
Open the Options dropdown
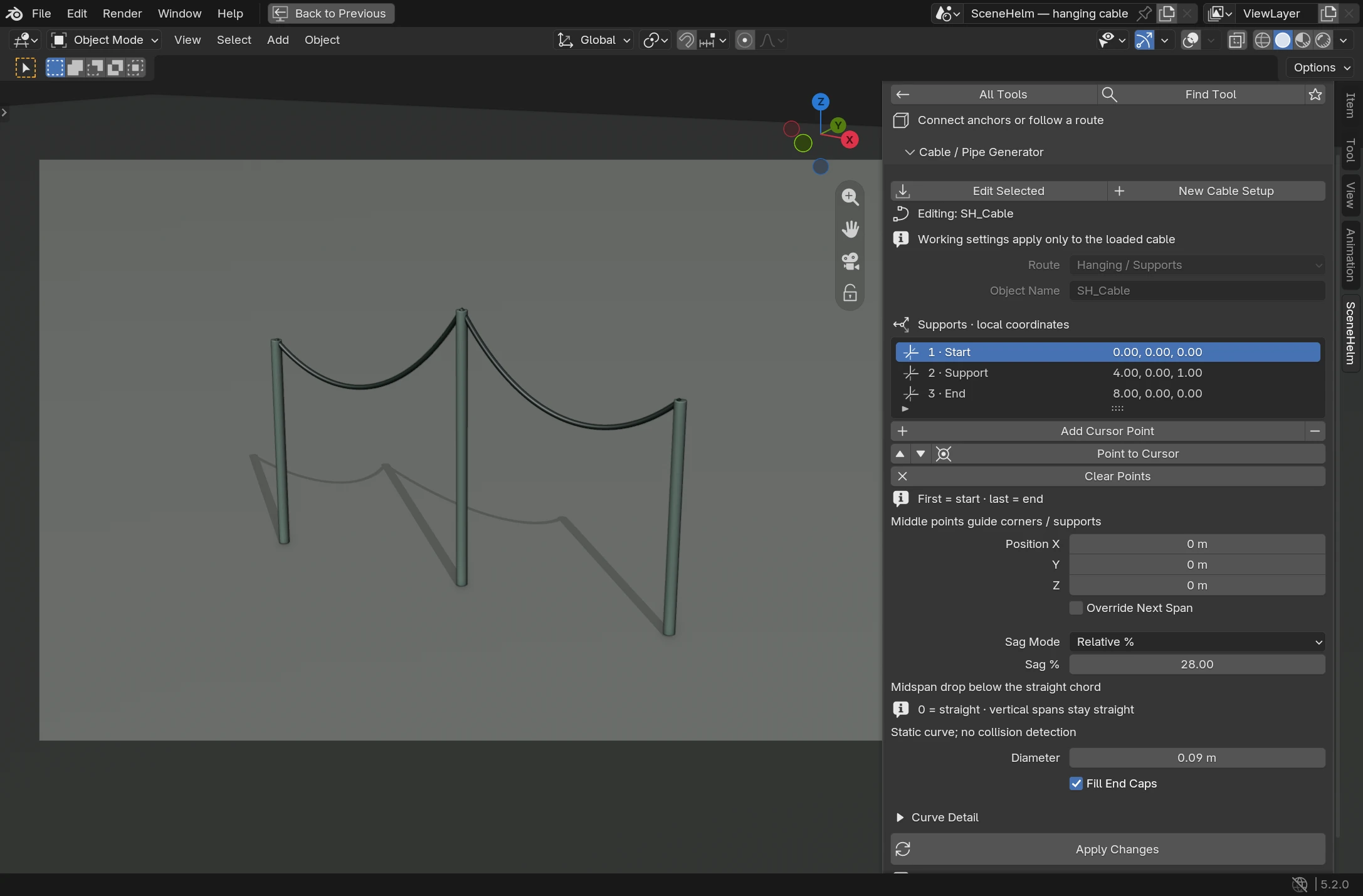coord(1322,68)
